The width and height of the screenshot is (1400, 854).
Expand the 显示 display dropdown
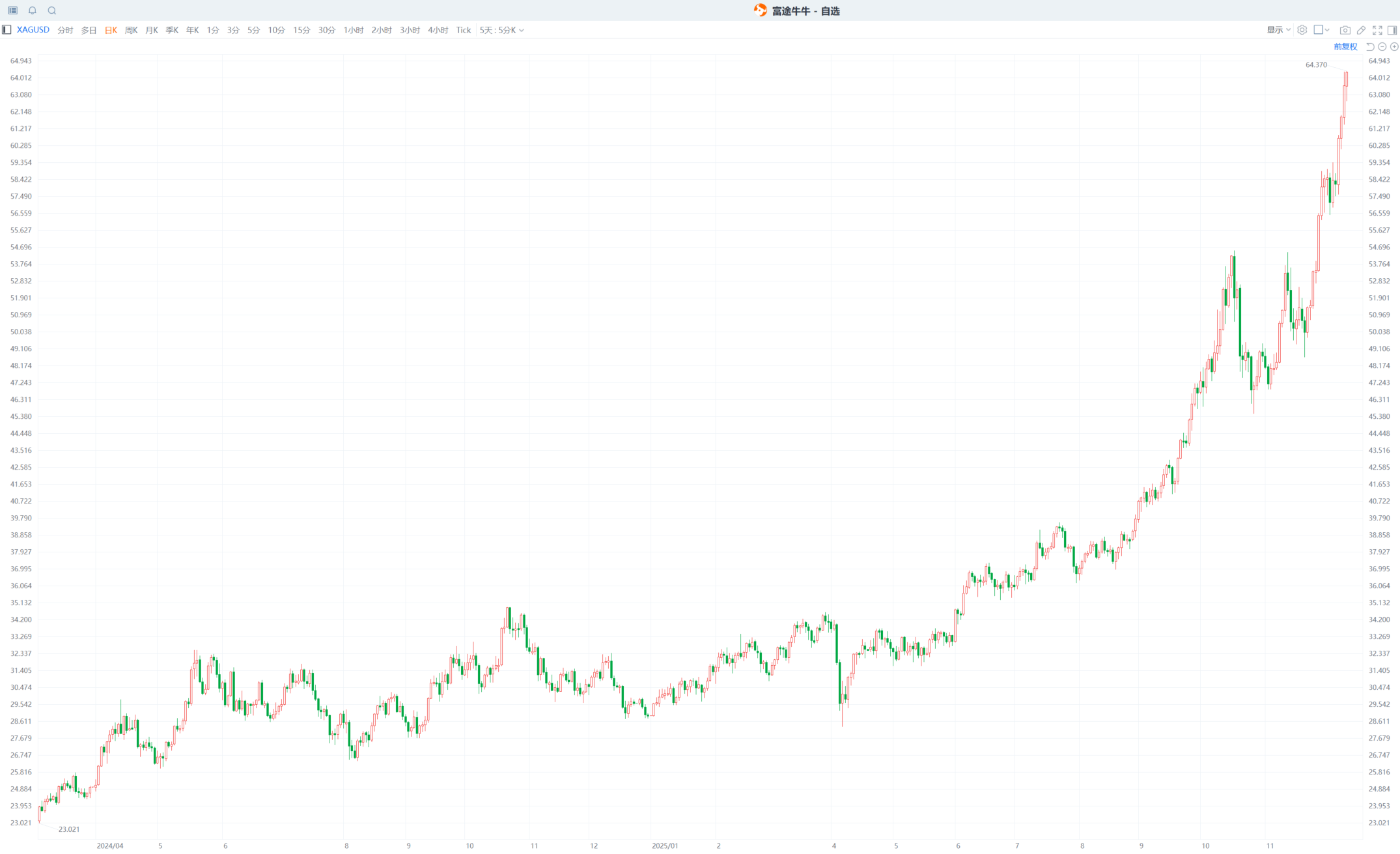1278,30
